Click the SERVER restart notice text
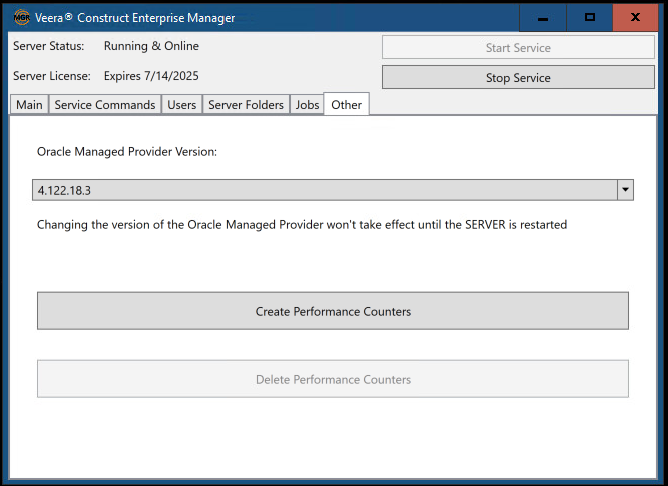Image resolution: width=668 pixels, height=486 pixels. 302,224
